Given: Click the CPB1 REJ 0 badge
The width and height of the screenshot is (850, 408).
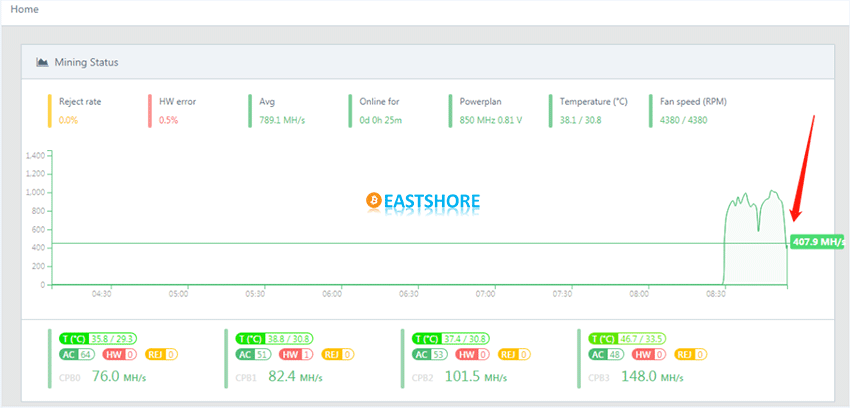Looking at the screenshot, I should (x=338, y=355).
